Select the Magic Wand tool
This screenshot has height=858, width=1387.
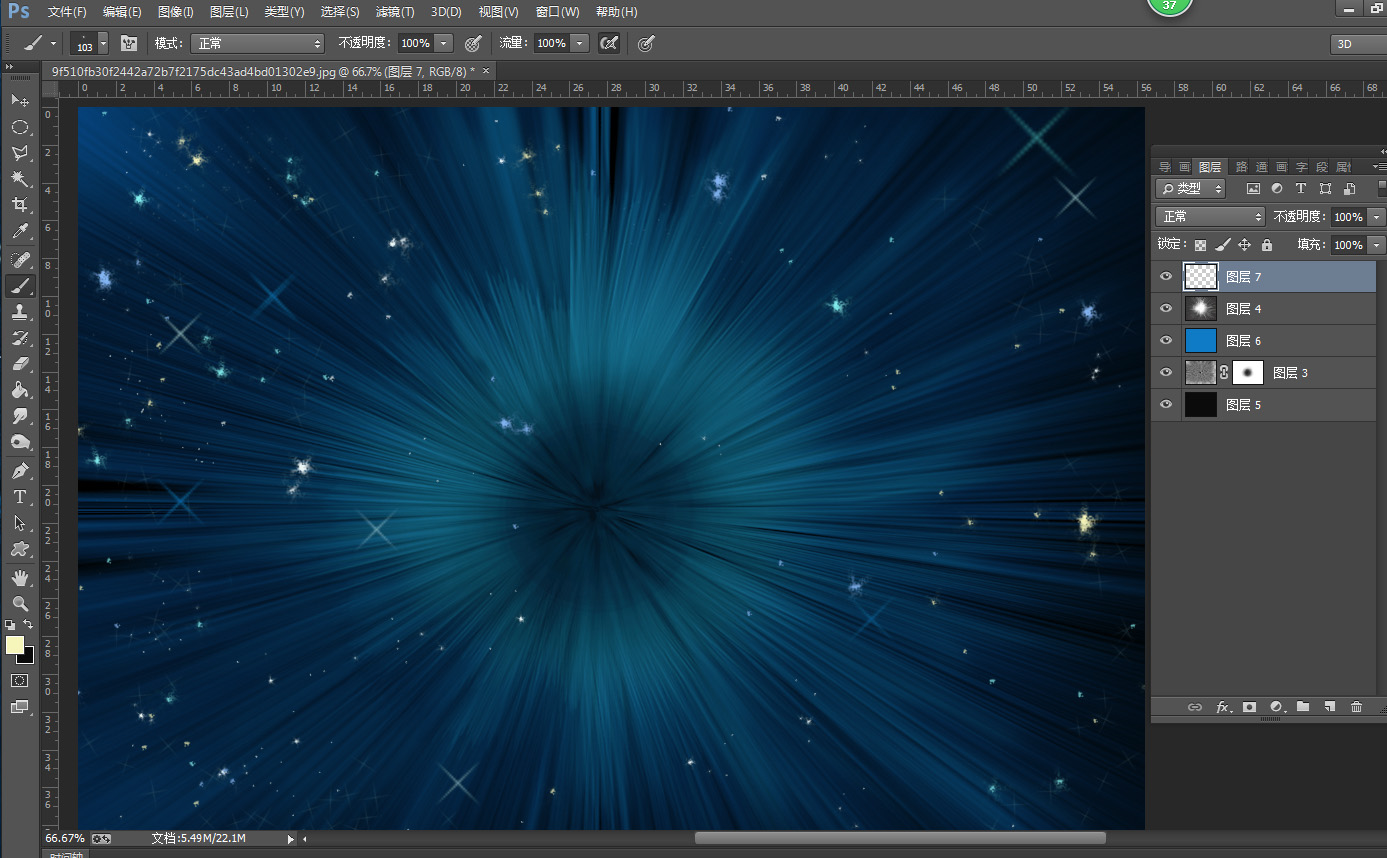[19, 179]
